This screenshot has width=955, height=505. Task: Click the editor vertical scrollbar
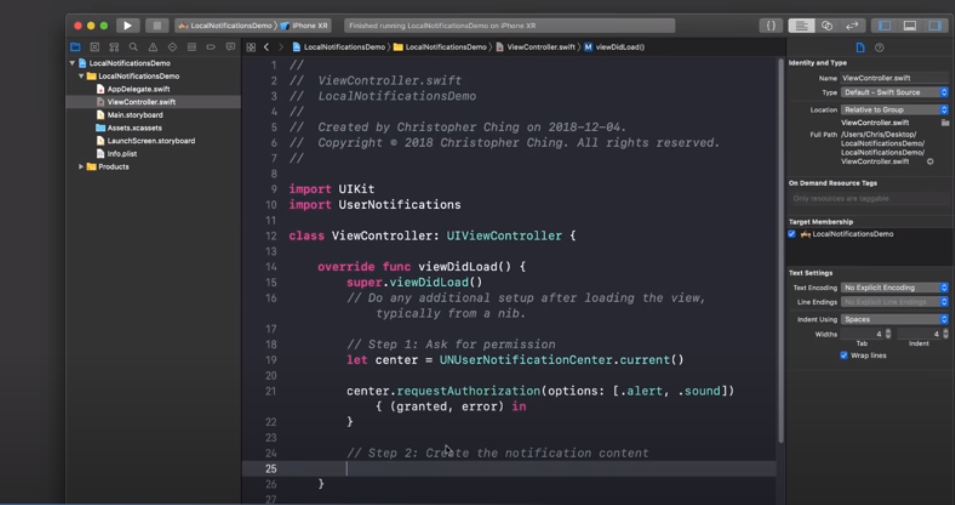(x=781, y=250)
